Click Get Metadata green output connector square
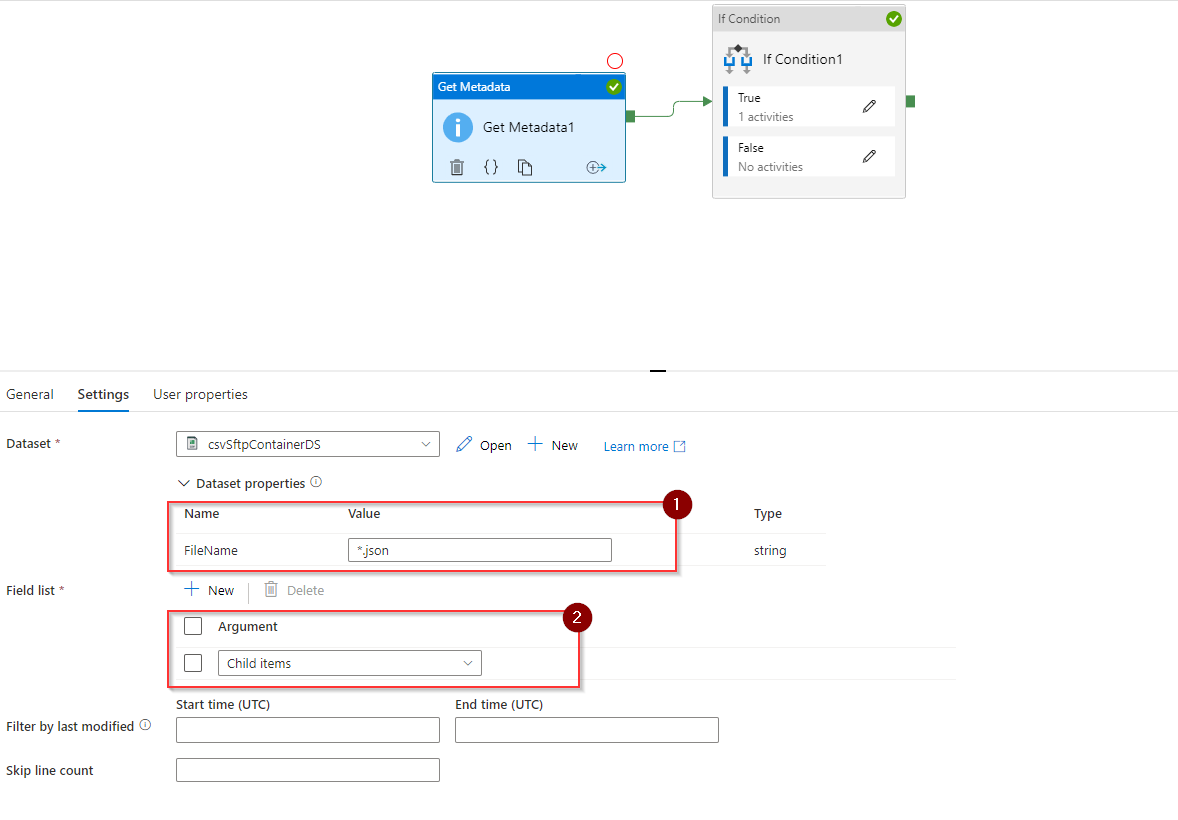Screen dimensions: 1178x820 (630, 116)
